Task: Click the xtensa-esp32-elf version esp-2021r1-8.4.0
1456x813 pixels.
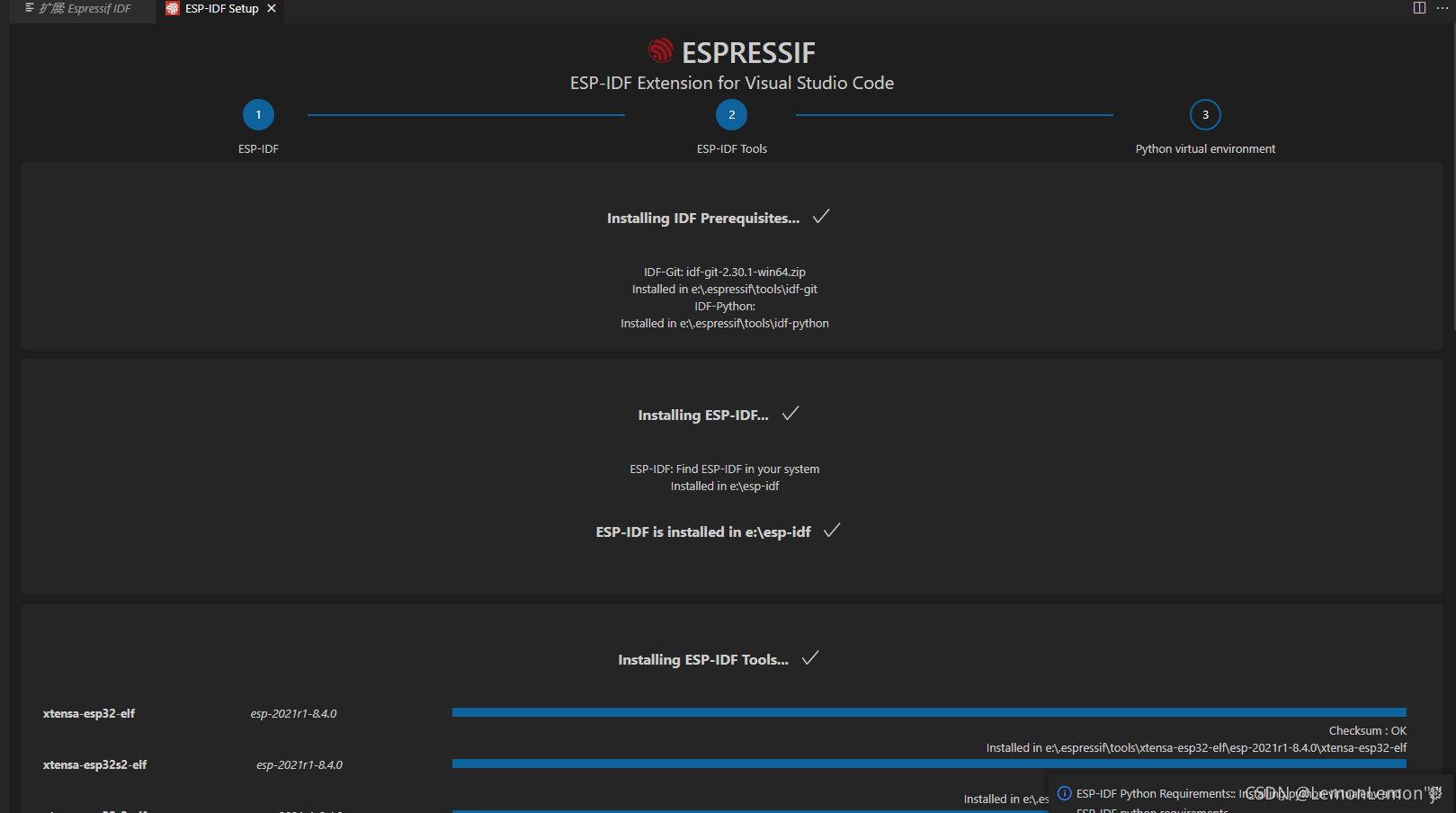Action: pyautogui.click(x=293, y=714)
